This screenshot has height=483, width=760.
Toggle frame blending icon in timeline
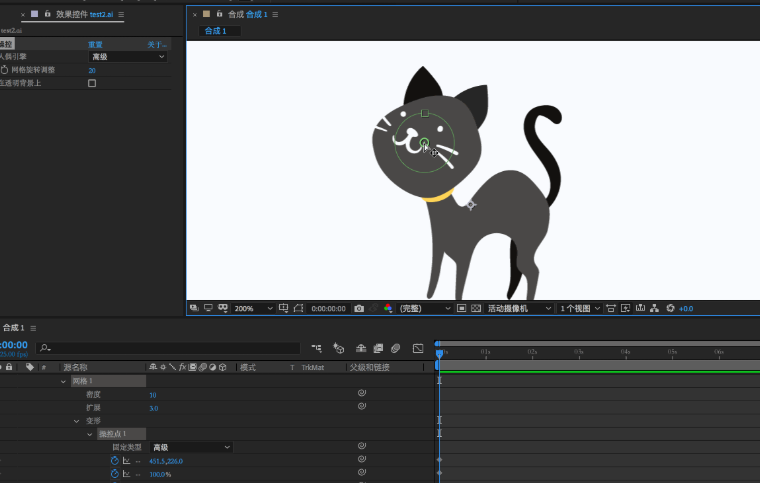coord(378,348)
